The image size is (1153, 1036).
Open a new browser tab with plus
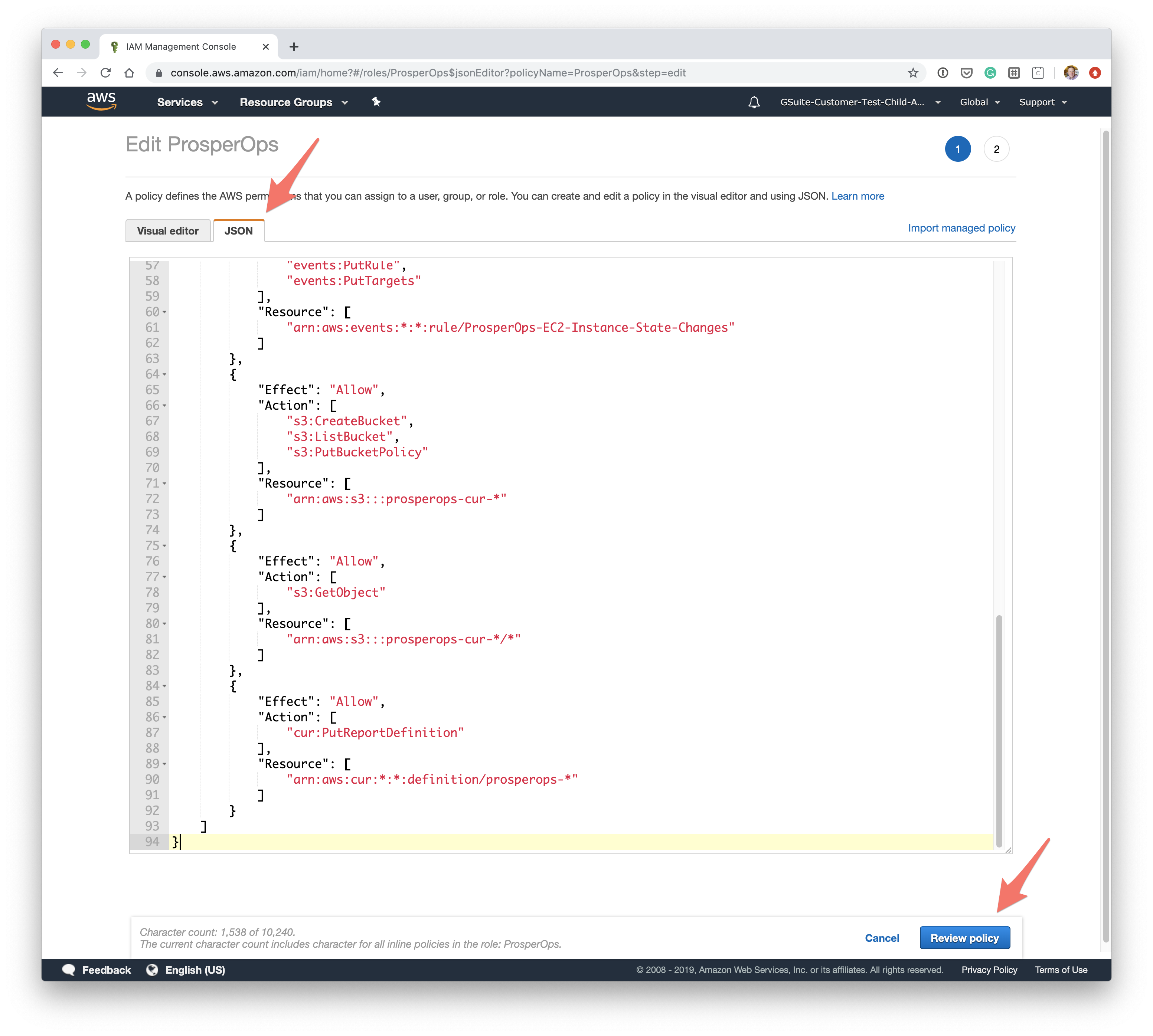click(x=294, y=47)
